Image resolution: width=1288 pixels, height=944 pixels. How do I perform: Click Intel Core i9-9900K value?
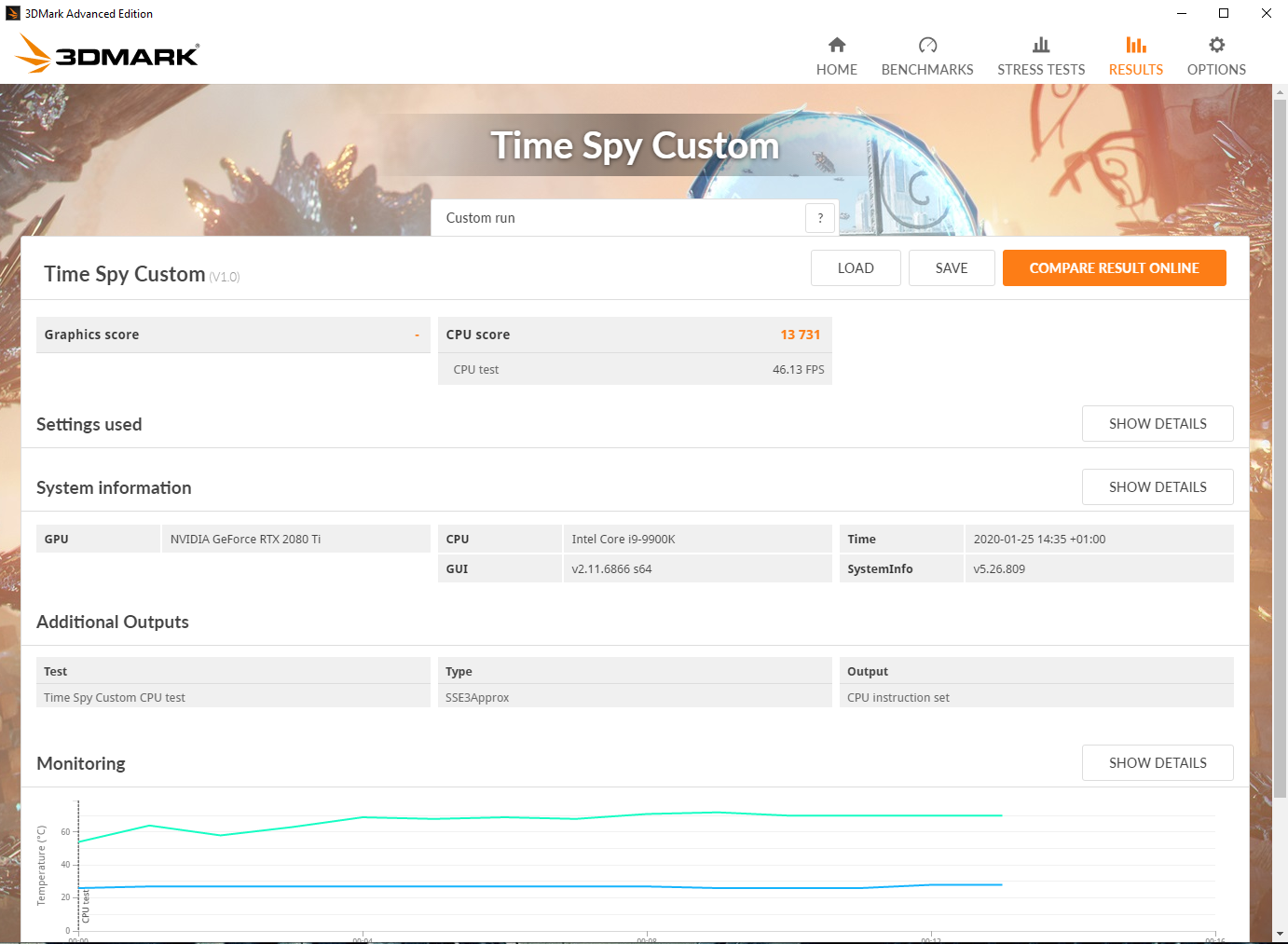pos(623,540)
